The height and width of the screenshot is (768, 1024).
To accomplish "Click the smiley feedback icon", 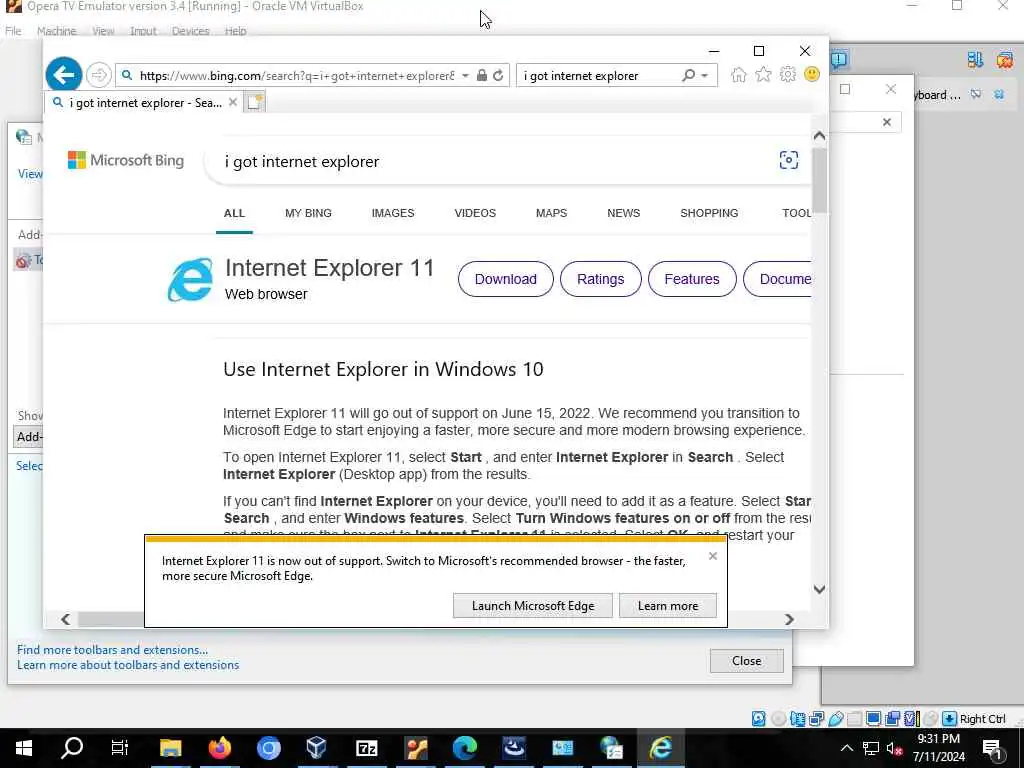I will 812,74.
